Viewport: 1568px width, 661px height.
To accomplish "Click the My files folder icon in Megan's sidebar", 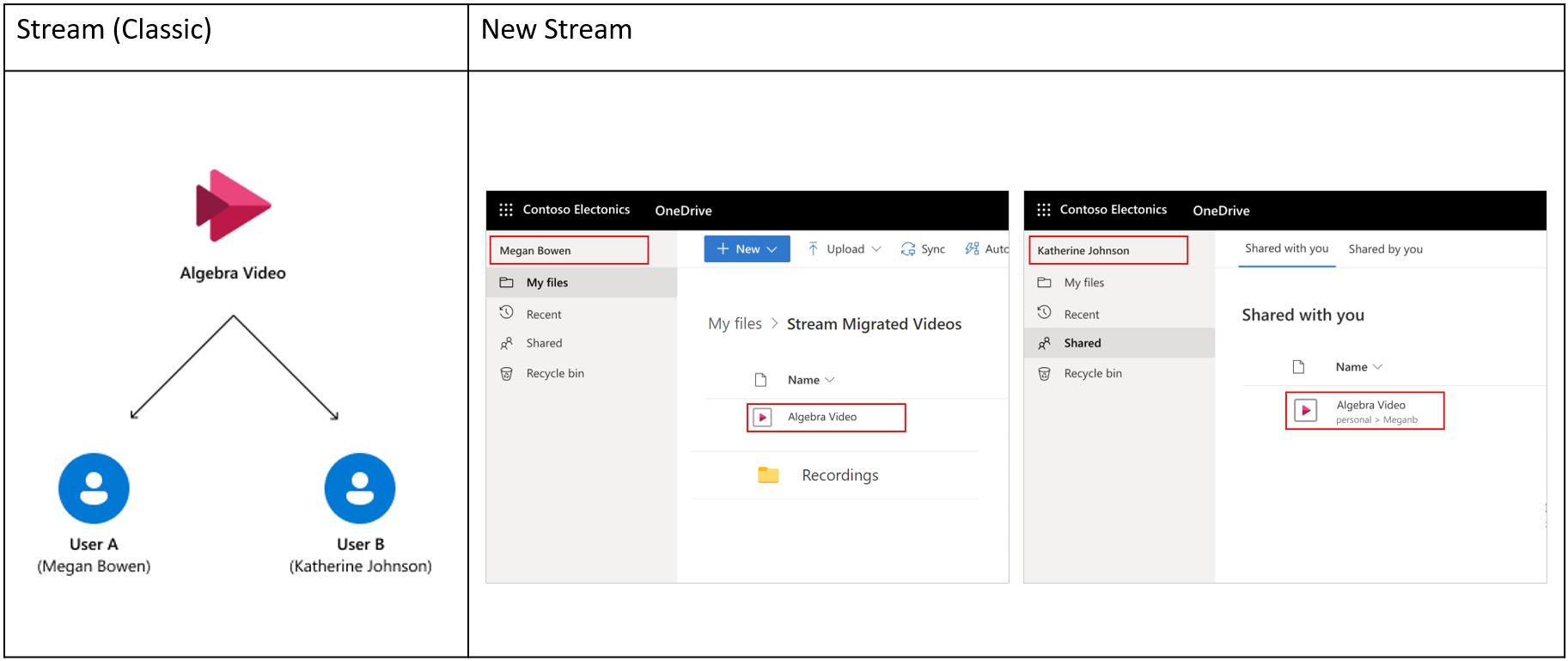I will pos(507,283).
